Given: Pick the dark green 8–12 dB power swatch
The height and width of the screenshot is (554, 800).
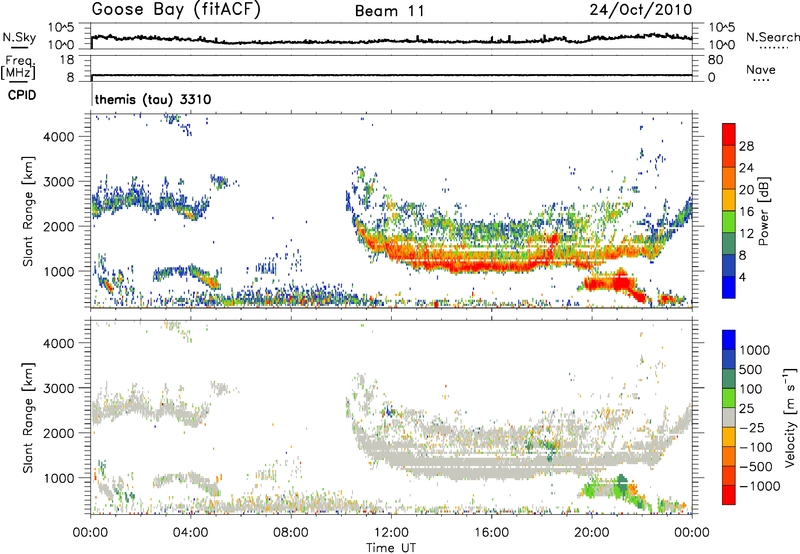Looking at the screenshot, I should point(729,243).
